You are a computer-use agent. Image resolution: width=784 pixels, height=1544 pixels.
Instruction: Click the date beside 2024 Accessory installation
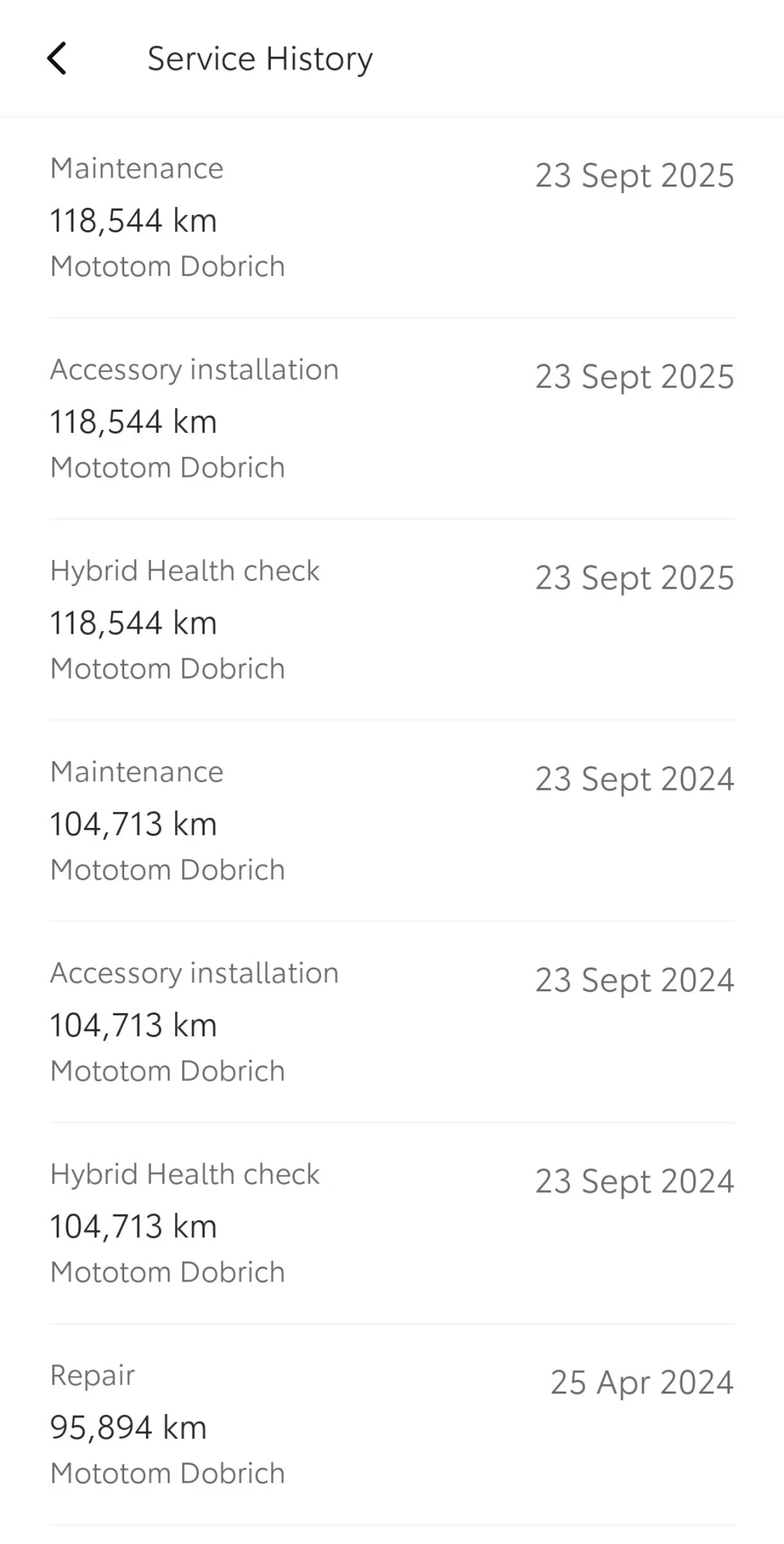pyautogui.click(x=634, y=980)
